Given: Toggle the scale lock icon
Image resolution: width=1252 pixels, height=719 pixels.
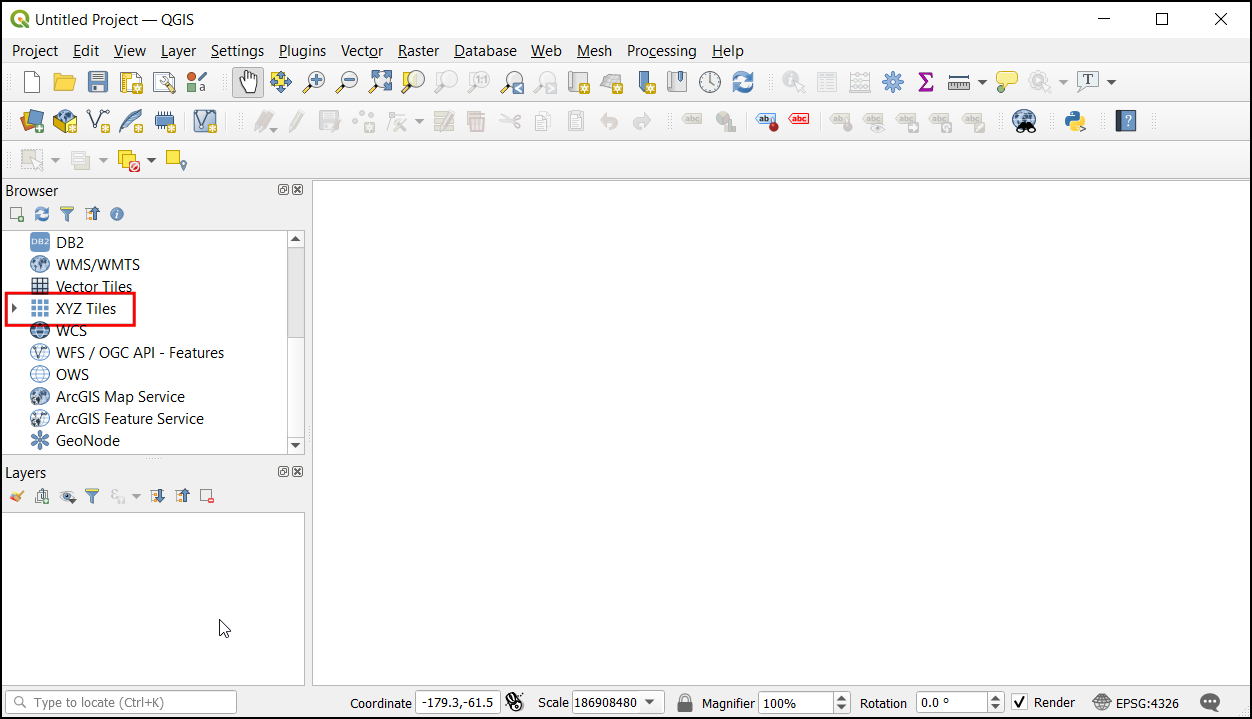Looking at the screenshot, I should point(684,702).
